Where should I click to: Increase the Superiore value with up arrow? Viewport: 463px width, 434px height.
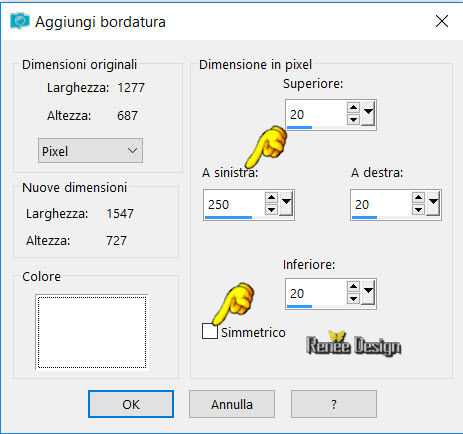coord(353,108)
